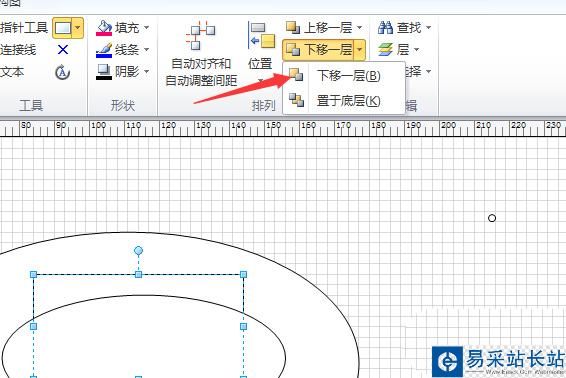This screenshot has width=566, height=378.
Task: Open the 层 layers dropdown
Action: click(399, 49)
